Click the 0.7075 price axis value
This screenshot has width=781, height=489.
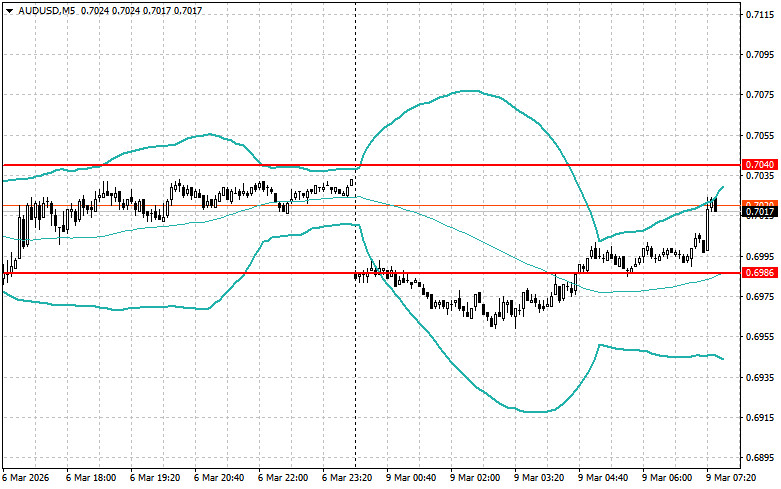click(x=760, y=95)
